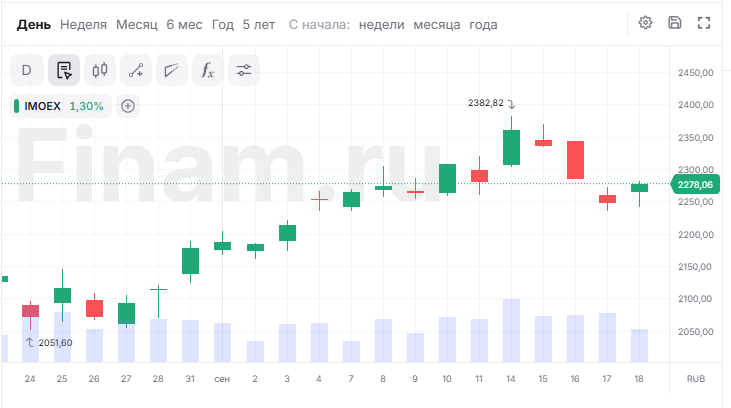The image size is (731, 408).
Task: Open the chart settings gear icon
Action: tap(645, 23)
